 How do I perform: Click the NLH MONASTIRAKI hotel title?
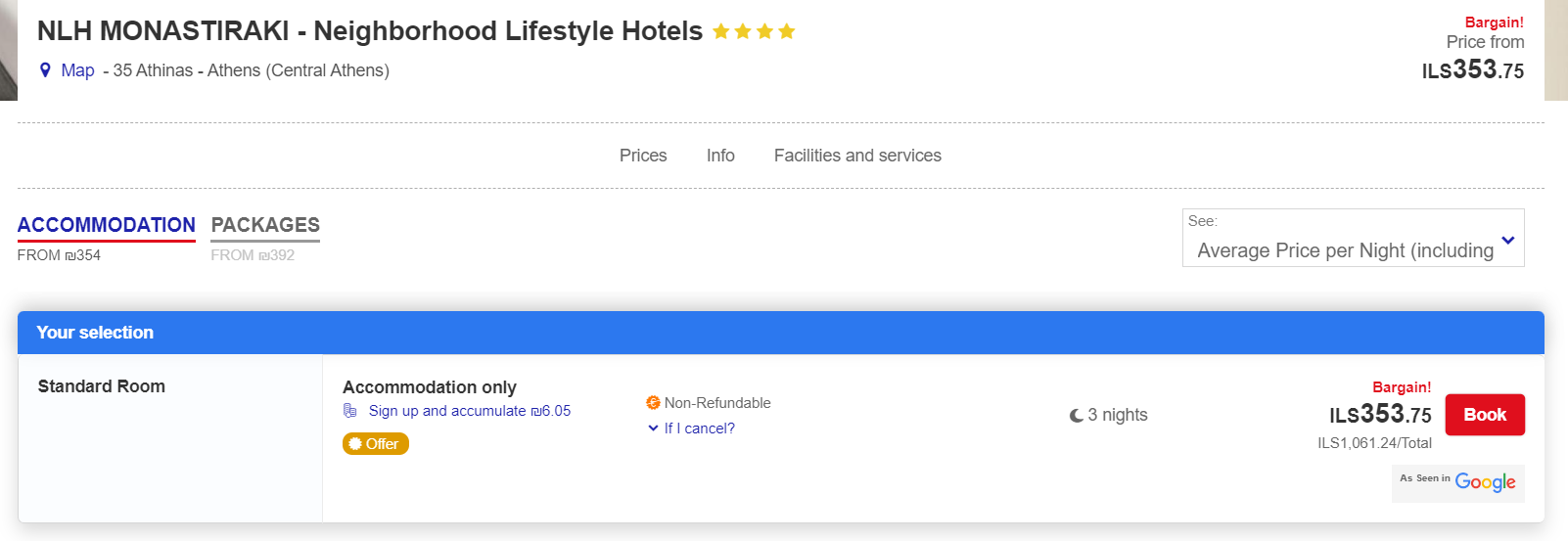tap(370, 31)
